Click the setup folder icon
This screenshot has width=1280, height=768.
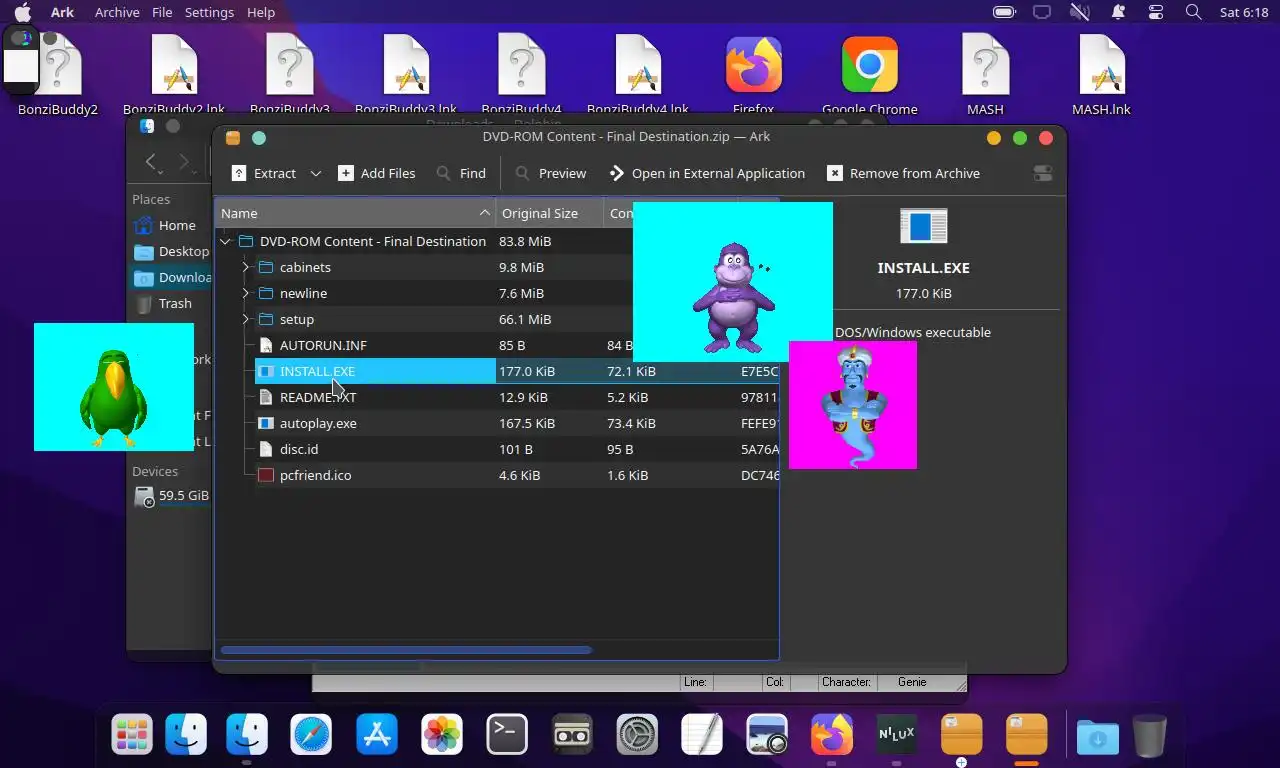coord(266,319)
